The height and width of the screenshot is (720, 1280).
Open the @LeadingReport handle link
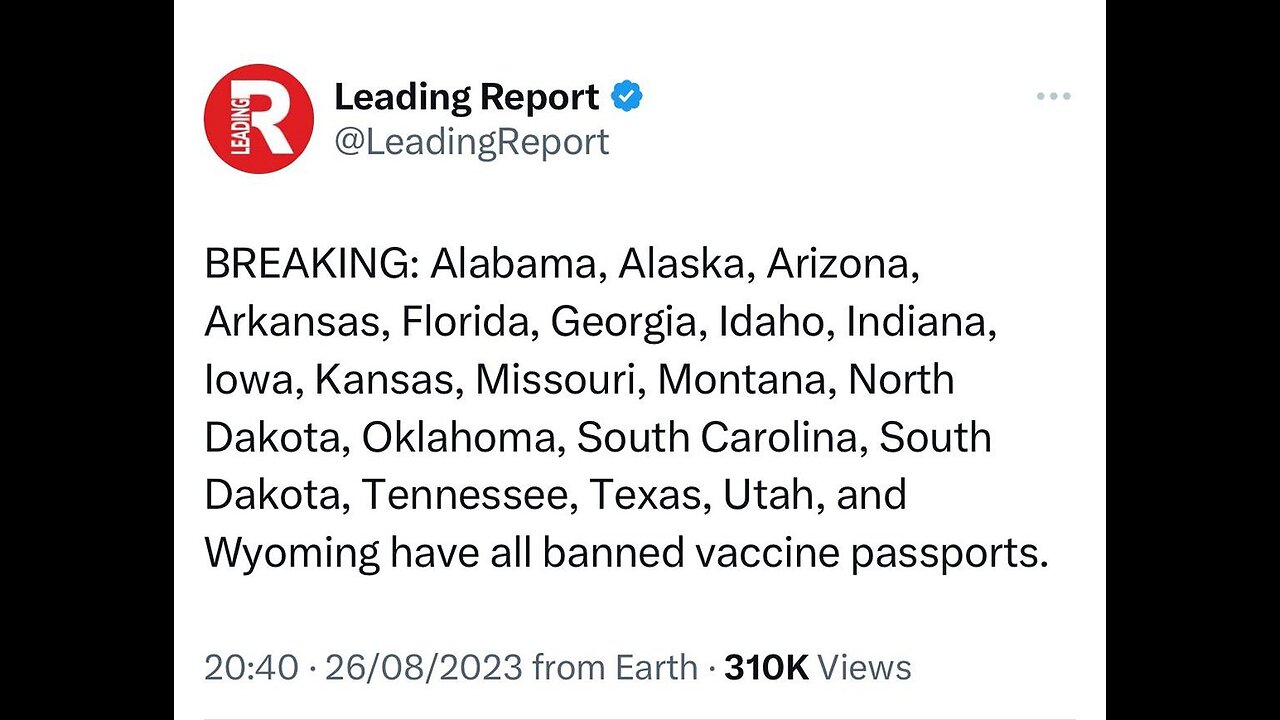click(471, 142)
